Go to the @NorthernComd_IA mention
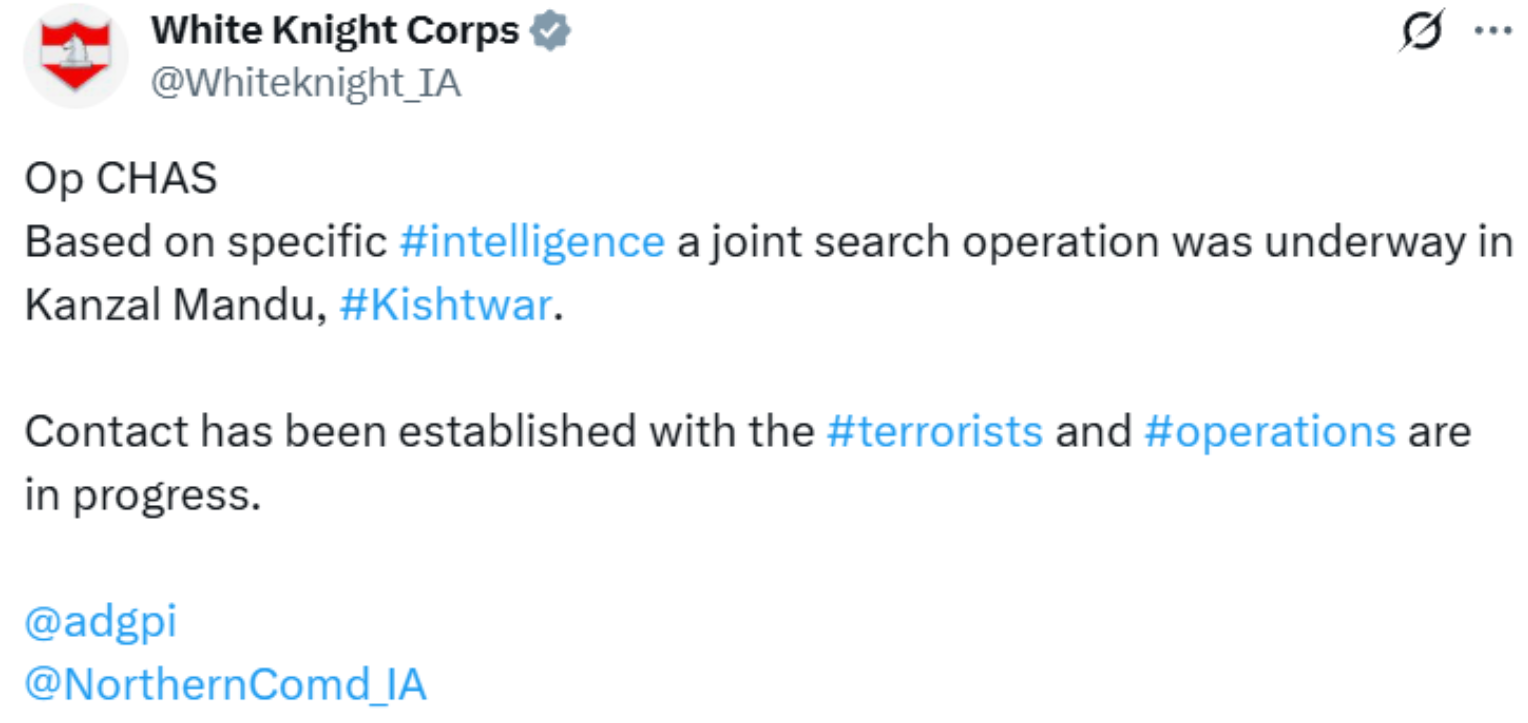 point(226,685)
